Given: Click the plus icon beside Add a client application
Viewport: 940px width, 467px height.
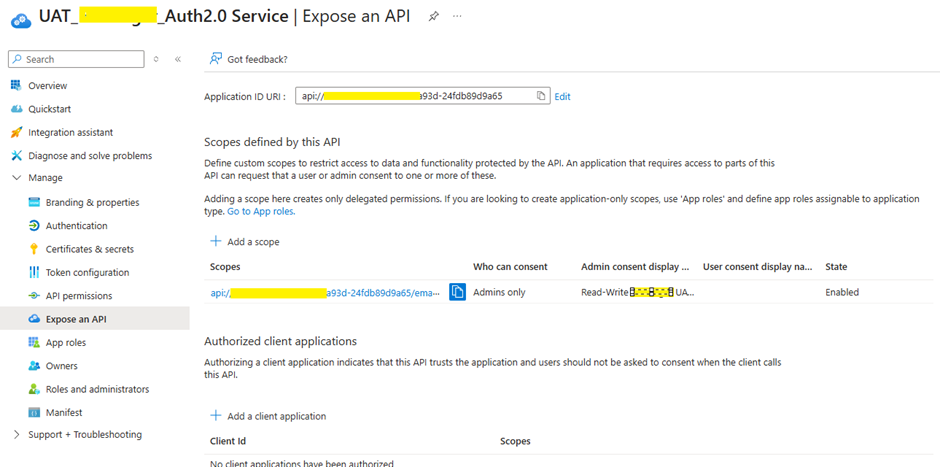Looking at the screenshot, I should point(215,415).
